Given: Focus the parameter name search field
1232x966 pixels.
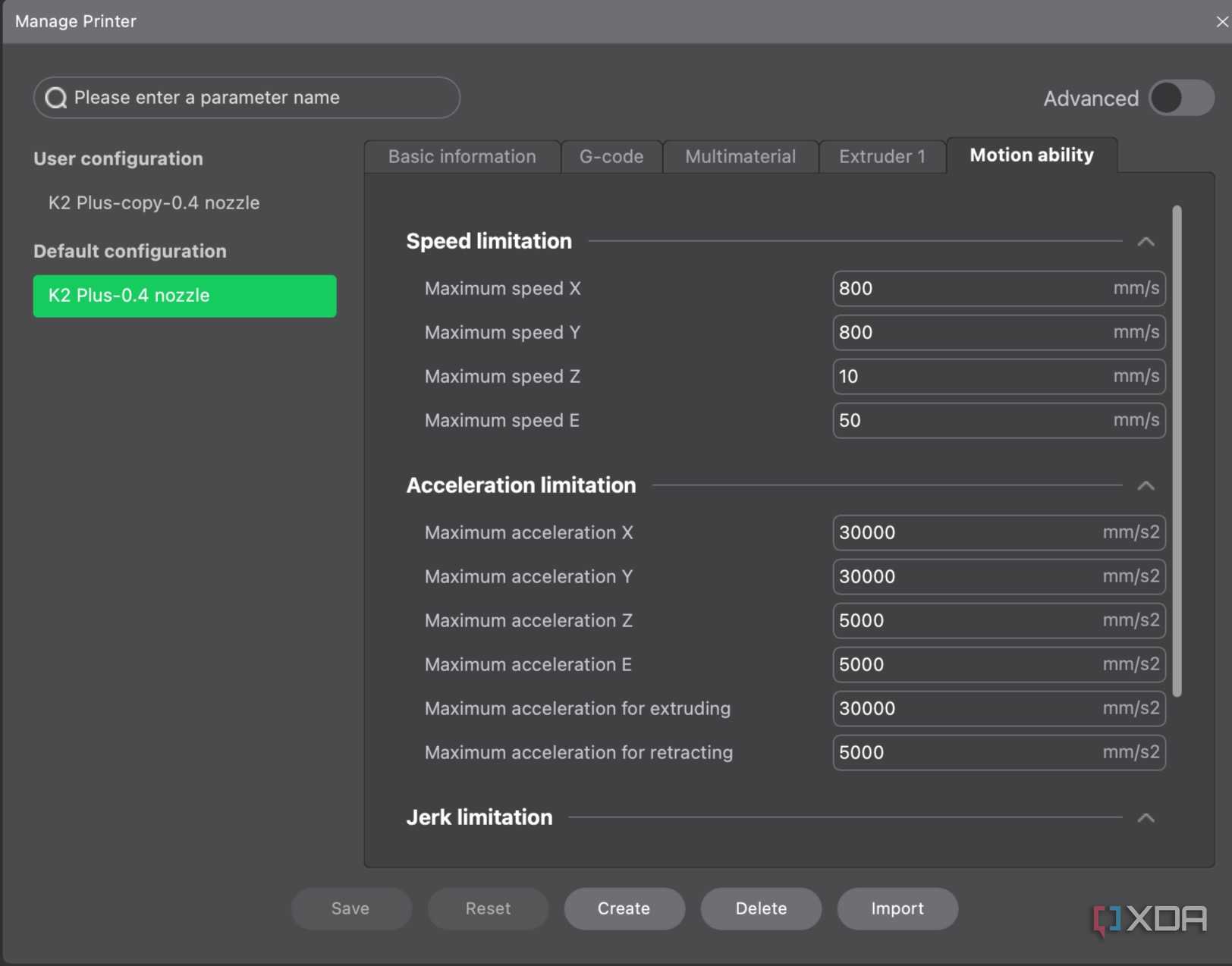Looking at the screenshot, I should point(247,98).
